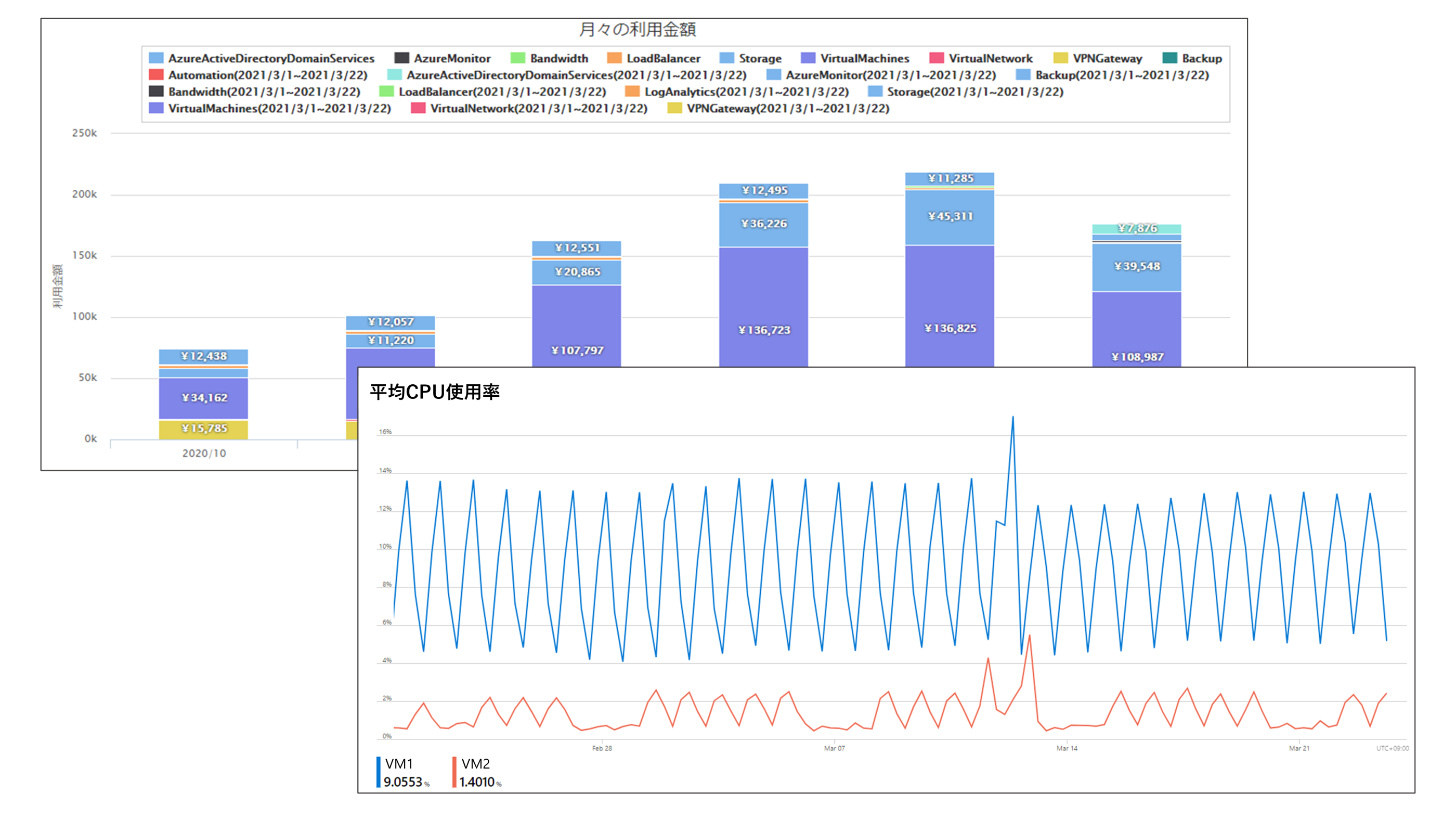Select the ¥15,785 yellow bar segment
This screenshot has height=819, width=1456.
pos(203,429)
